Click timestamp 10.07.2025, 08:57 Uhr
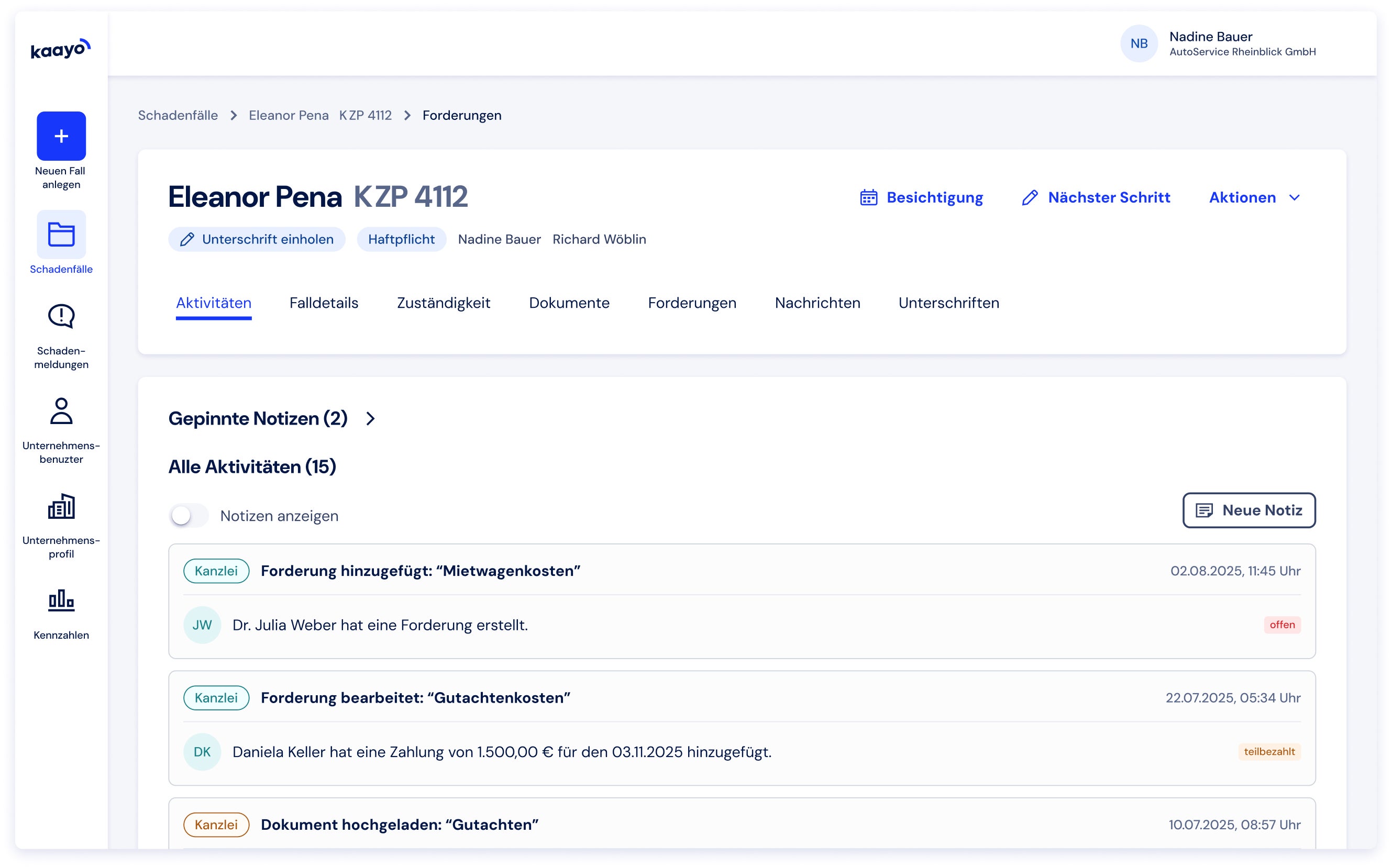This screenshot has height=868, width=1392. pyautogui.click(x=1235, y=825)
